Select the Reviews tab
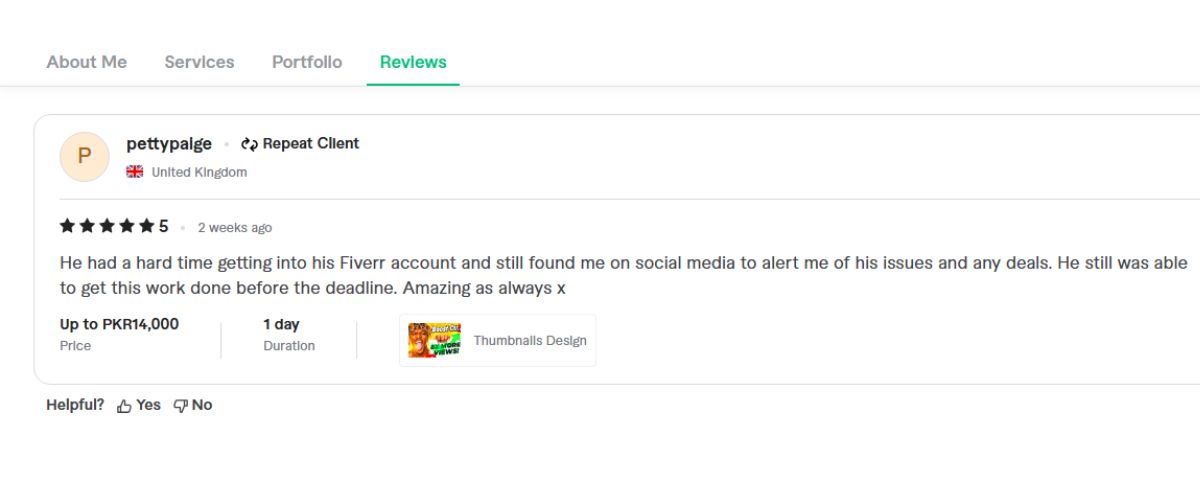Screen dimensions: 1200x500 pos(413,62)
